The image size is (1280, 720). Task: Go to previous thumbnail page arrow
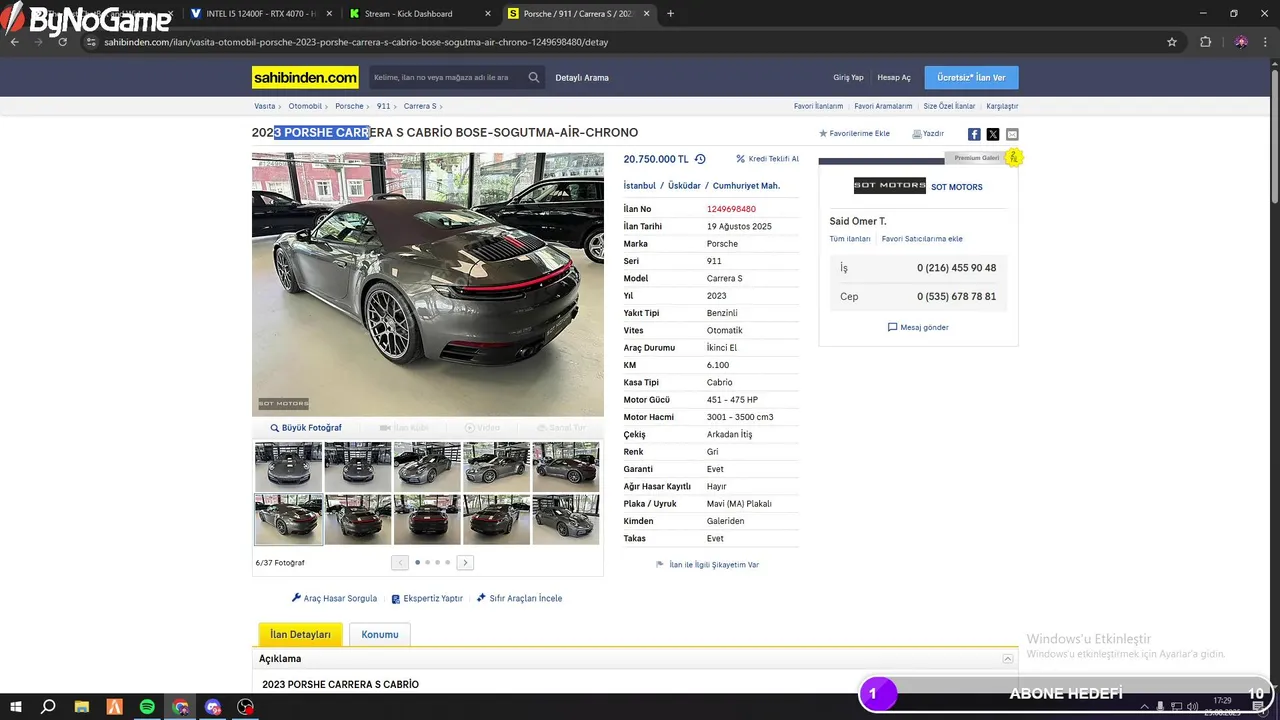[x=400, y=562]
